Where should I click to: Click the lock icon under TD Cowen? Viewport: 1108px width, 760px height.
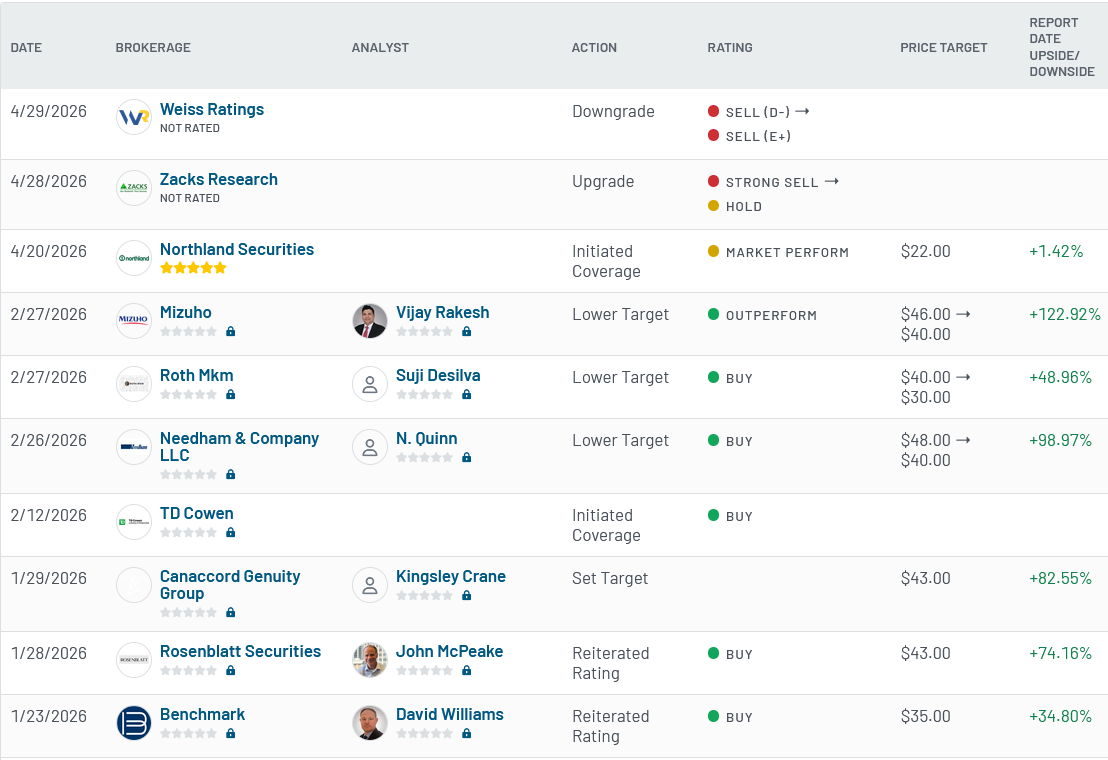click(x=230, y=532)
